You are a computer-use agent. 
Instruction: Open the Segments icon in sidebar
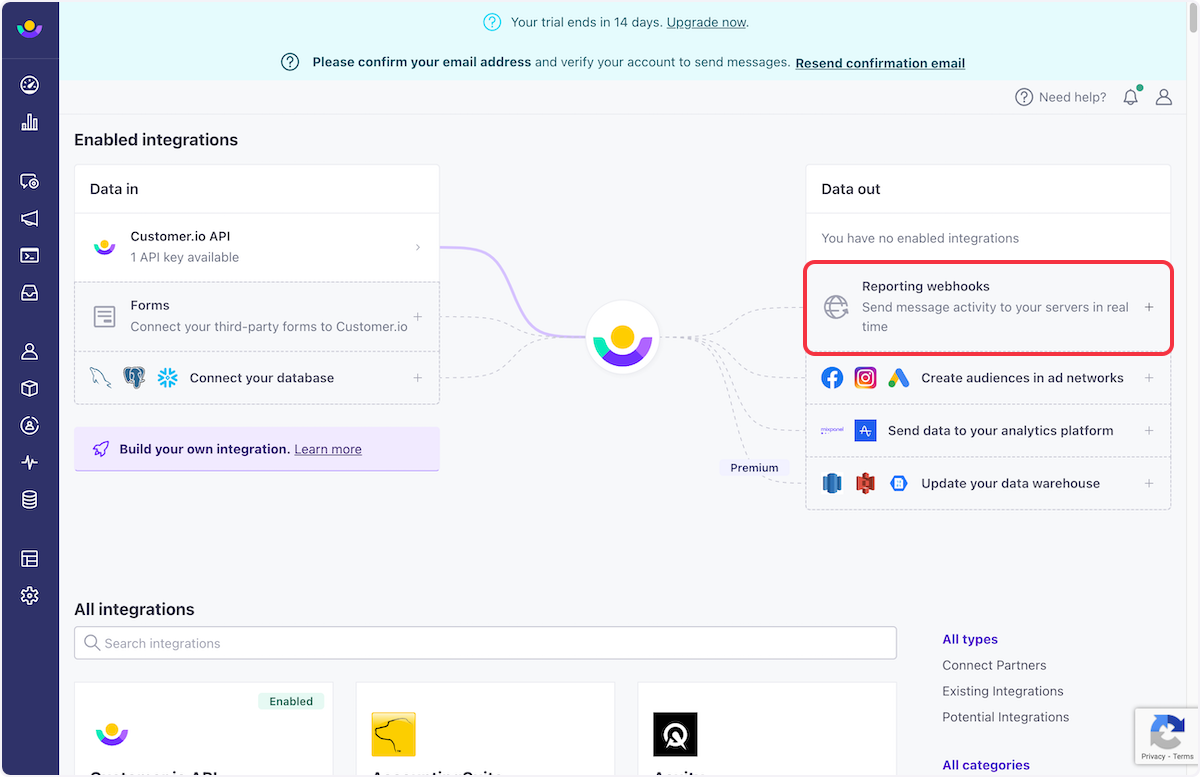coord(29,425)
